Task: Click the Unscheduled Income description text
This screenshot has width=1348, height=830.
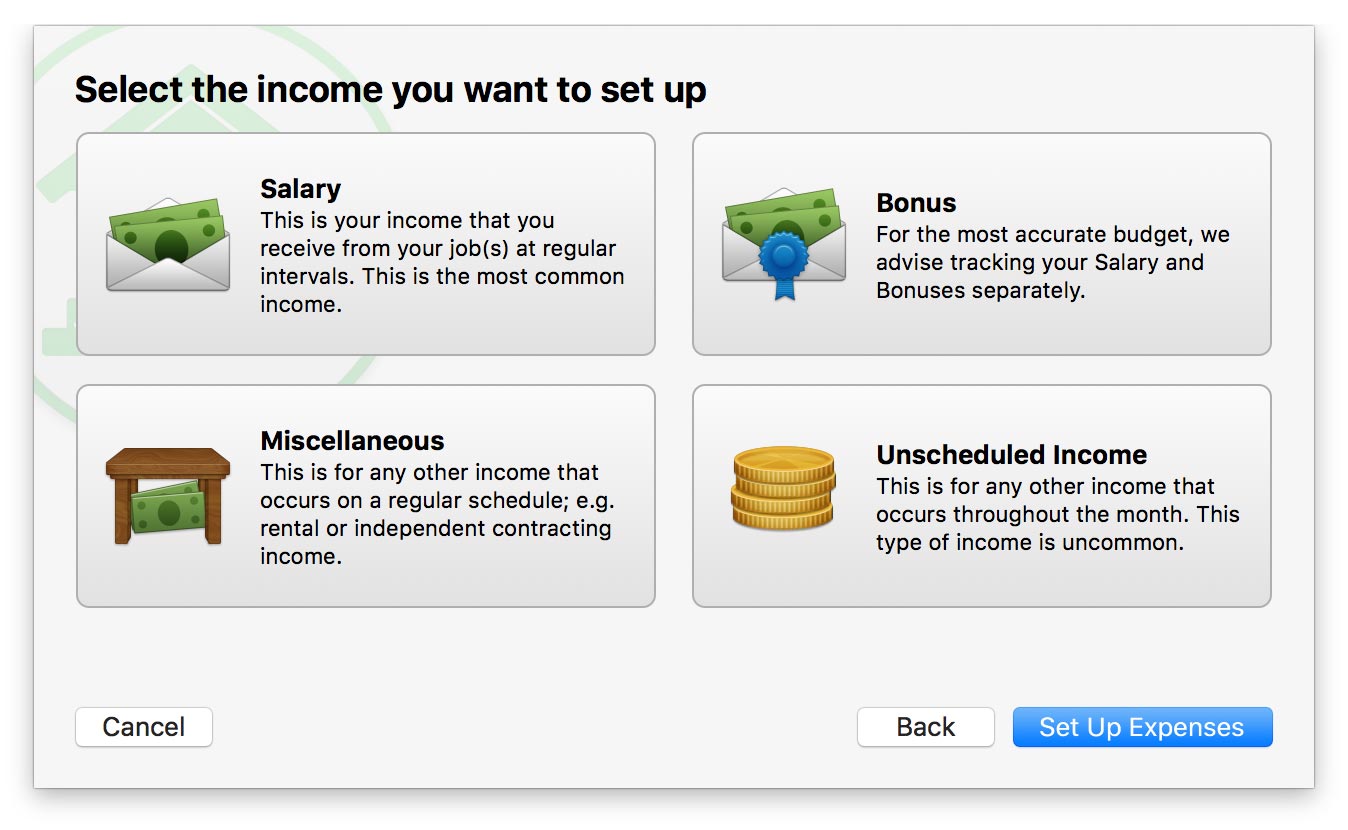Action: tap(1057, 515)
